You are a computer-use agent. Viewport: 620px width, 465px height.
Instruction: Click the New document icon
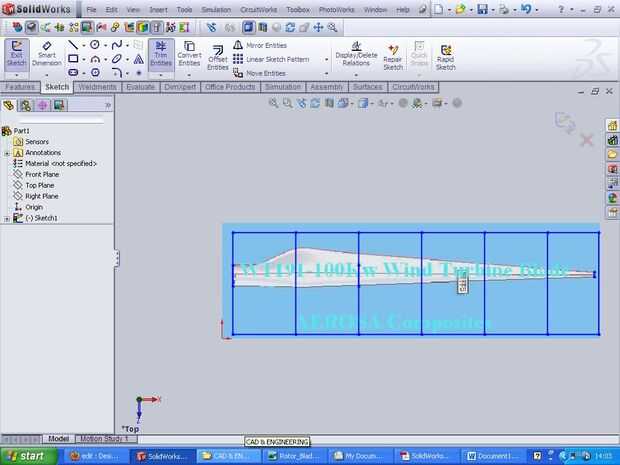click(x=439, y=9)
